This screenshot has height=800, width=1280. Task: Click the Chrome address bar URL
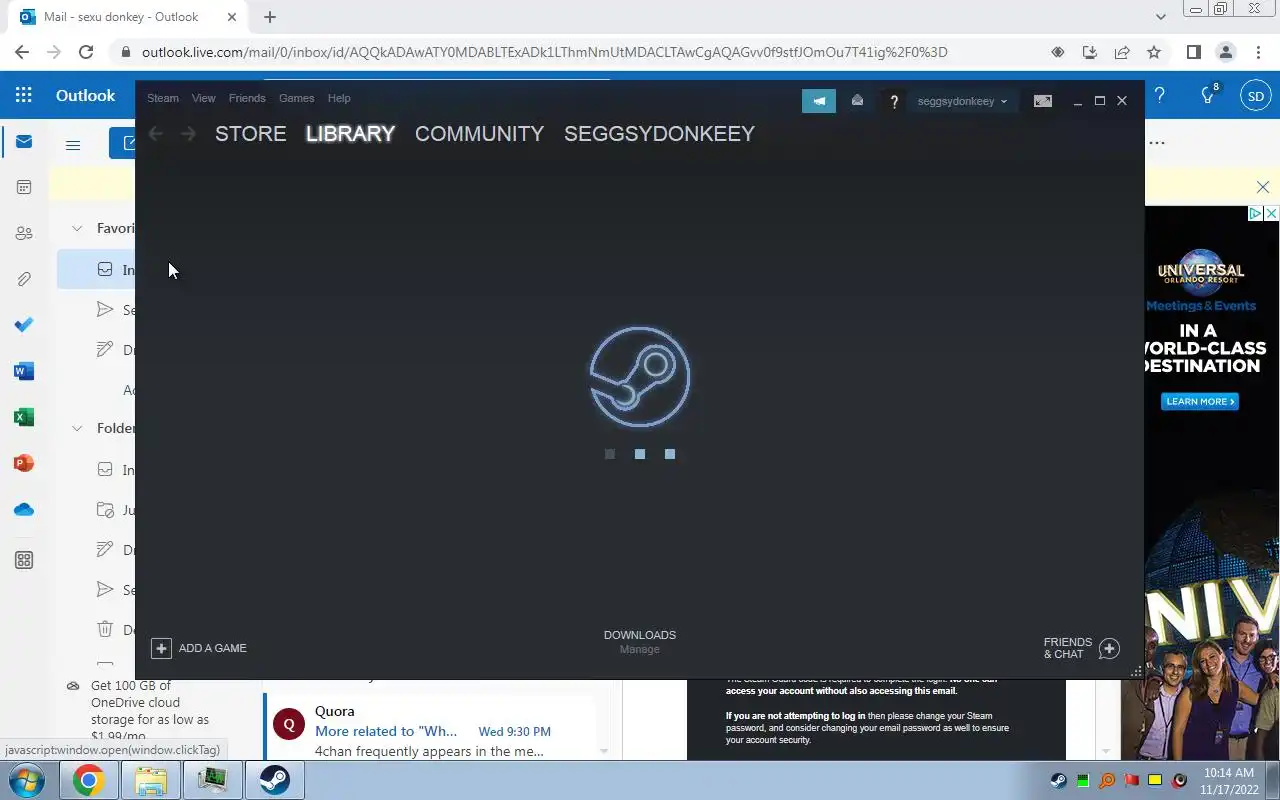coord(545,52)
